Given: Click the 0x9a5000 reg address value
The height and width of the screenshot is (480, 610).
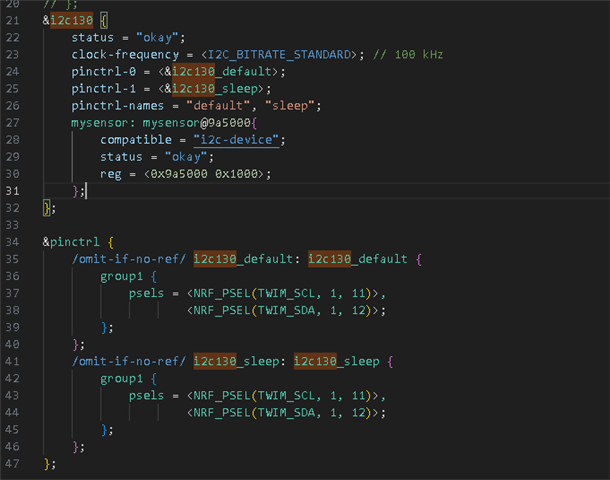Looking at the screenshot, I should [x=179, y=174].
